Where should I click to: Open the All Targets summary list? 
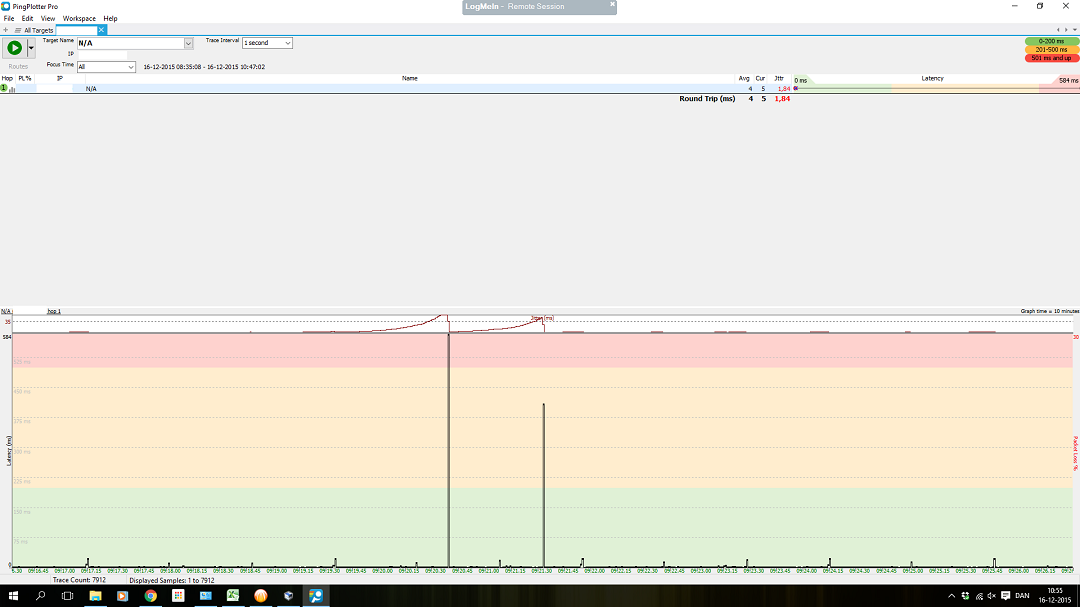(x=38, y=30)
